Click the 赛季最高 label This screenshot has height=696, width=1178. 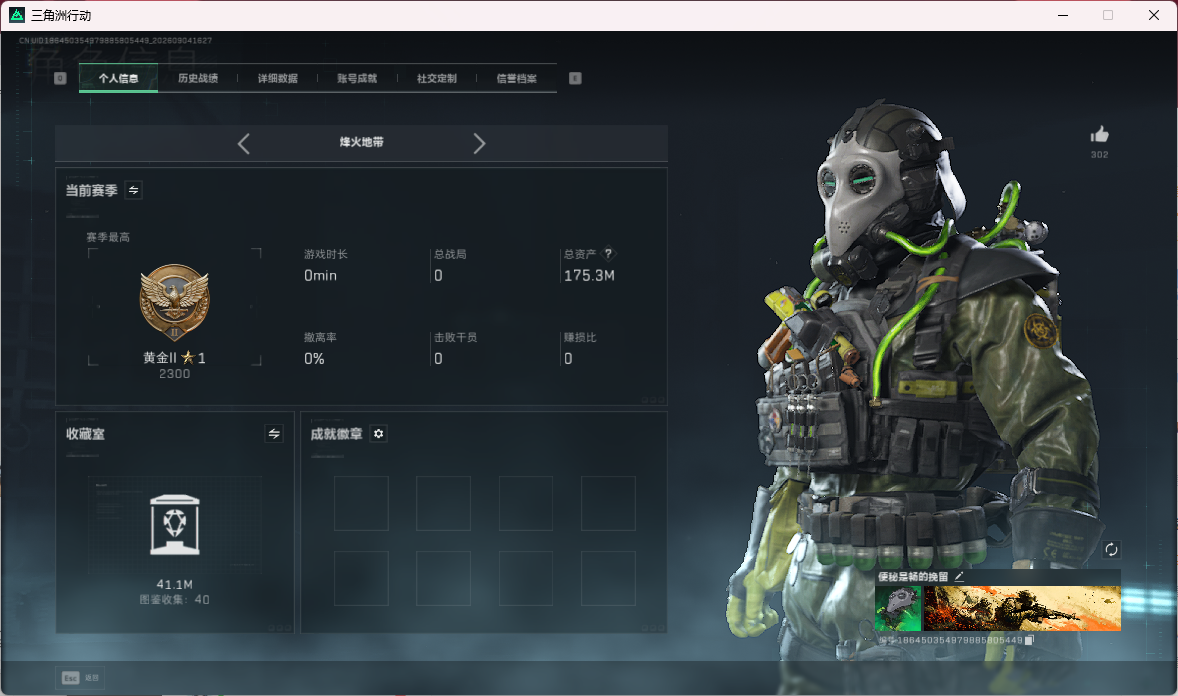click(107, 237)
